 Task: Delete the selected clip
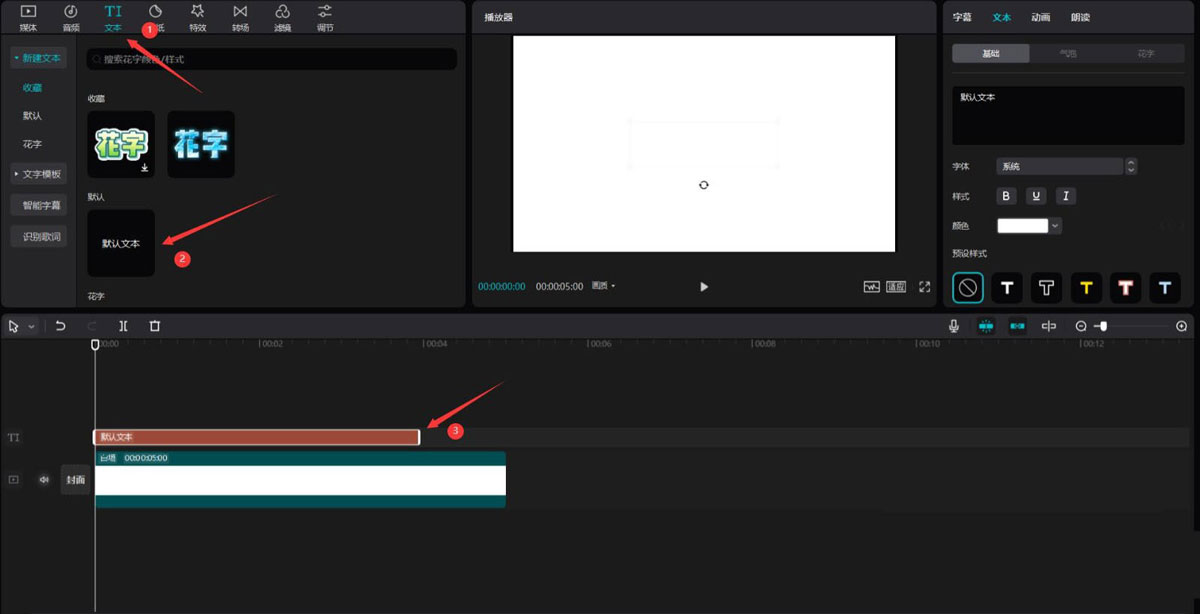tap(155, 326)
